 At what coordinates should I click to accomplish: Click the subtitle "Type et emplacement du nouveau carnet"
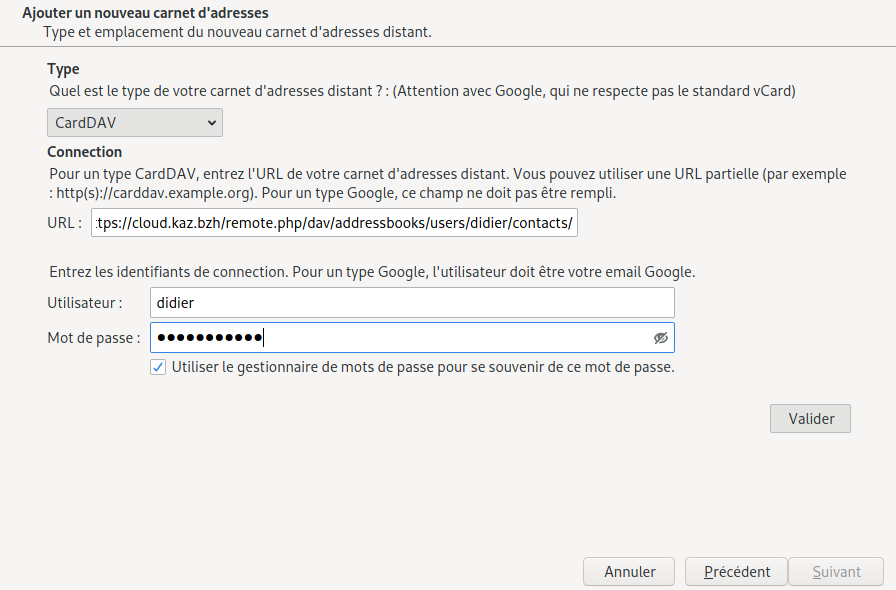click(x=237, y=32)
